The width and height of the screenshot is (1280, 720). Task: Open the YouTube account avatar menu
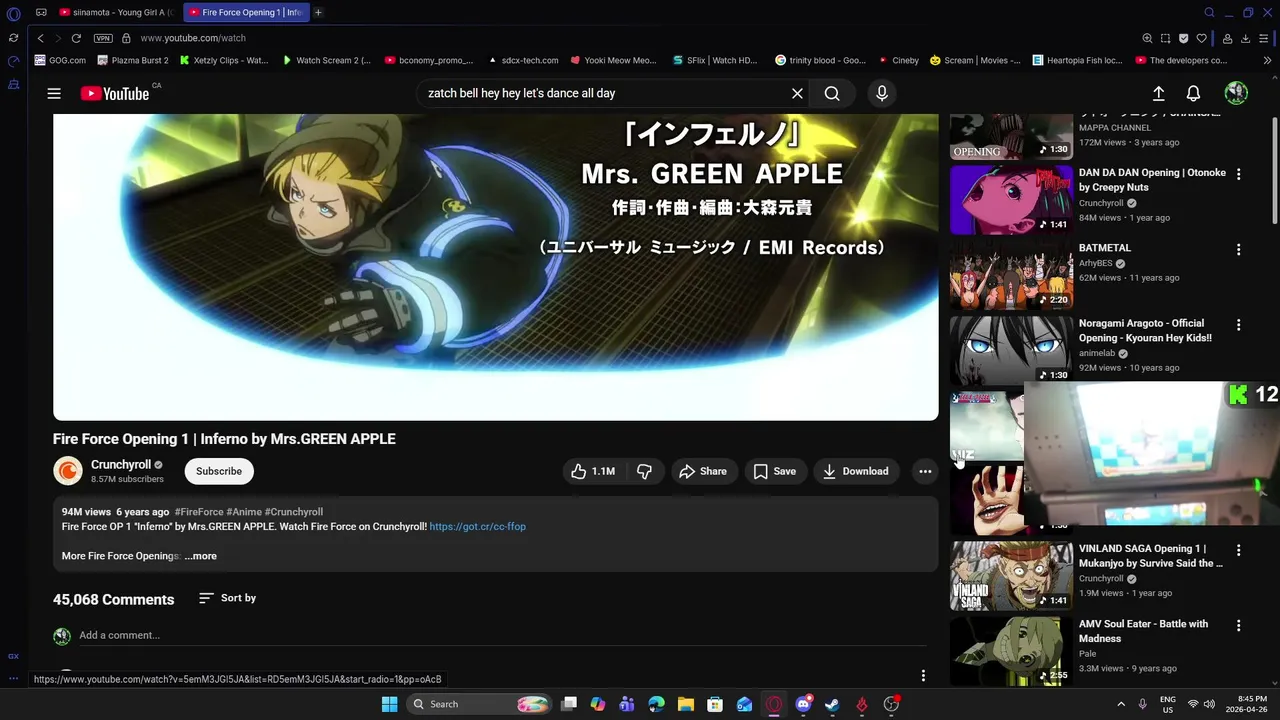pos(1236,93)
